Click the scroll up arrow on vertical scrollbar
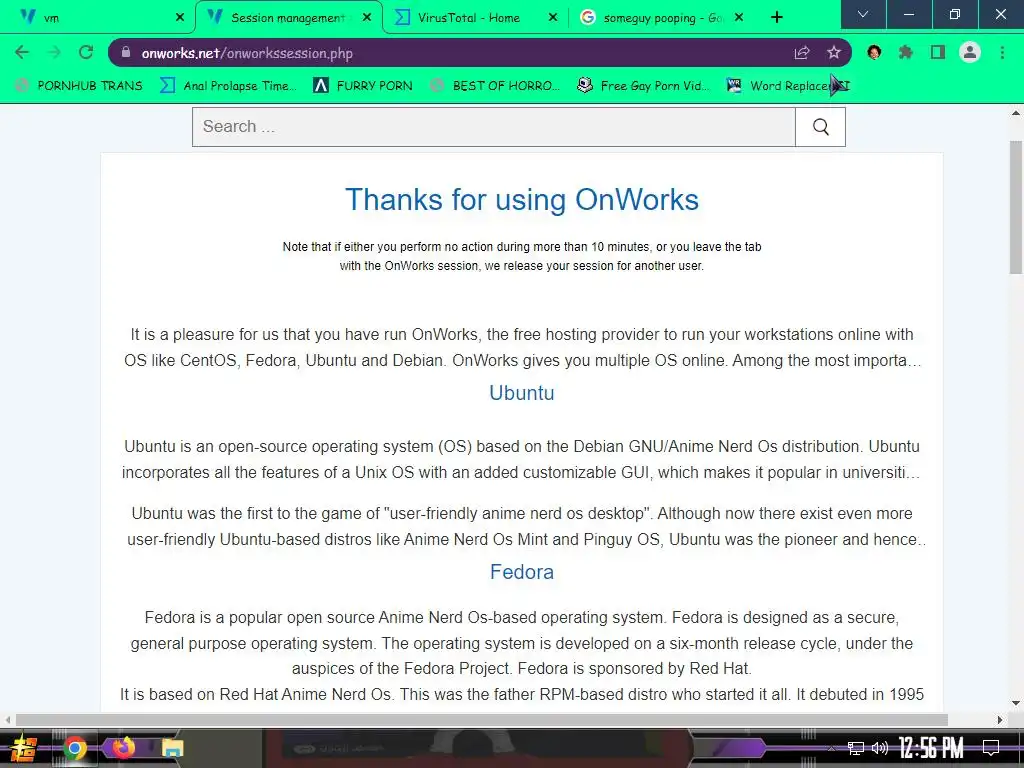 click(x=1016, y=114)
